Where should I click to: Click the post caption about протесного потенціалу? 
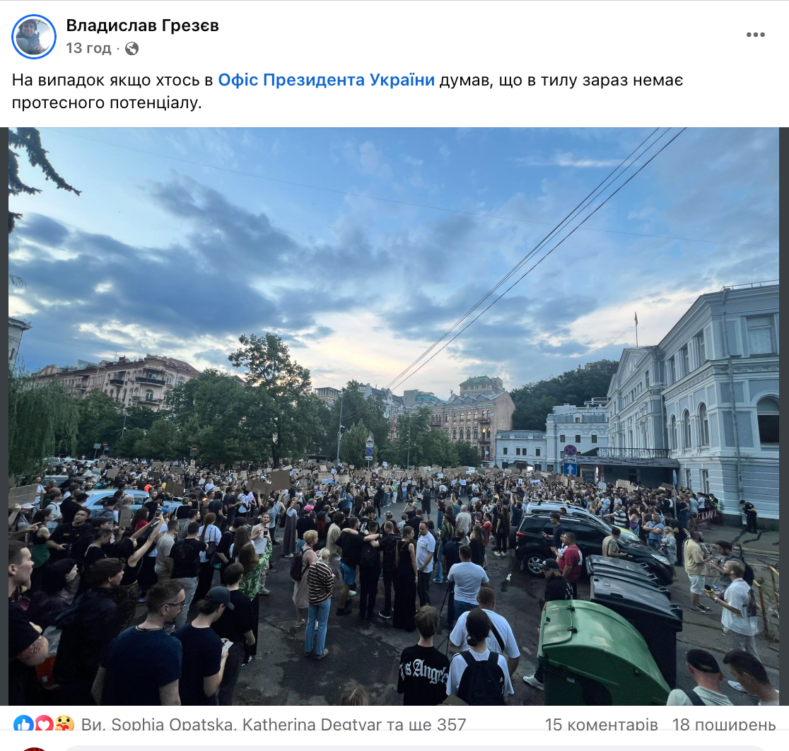pos(347,91)
